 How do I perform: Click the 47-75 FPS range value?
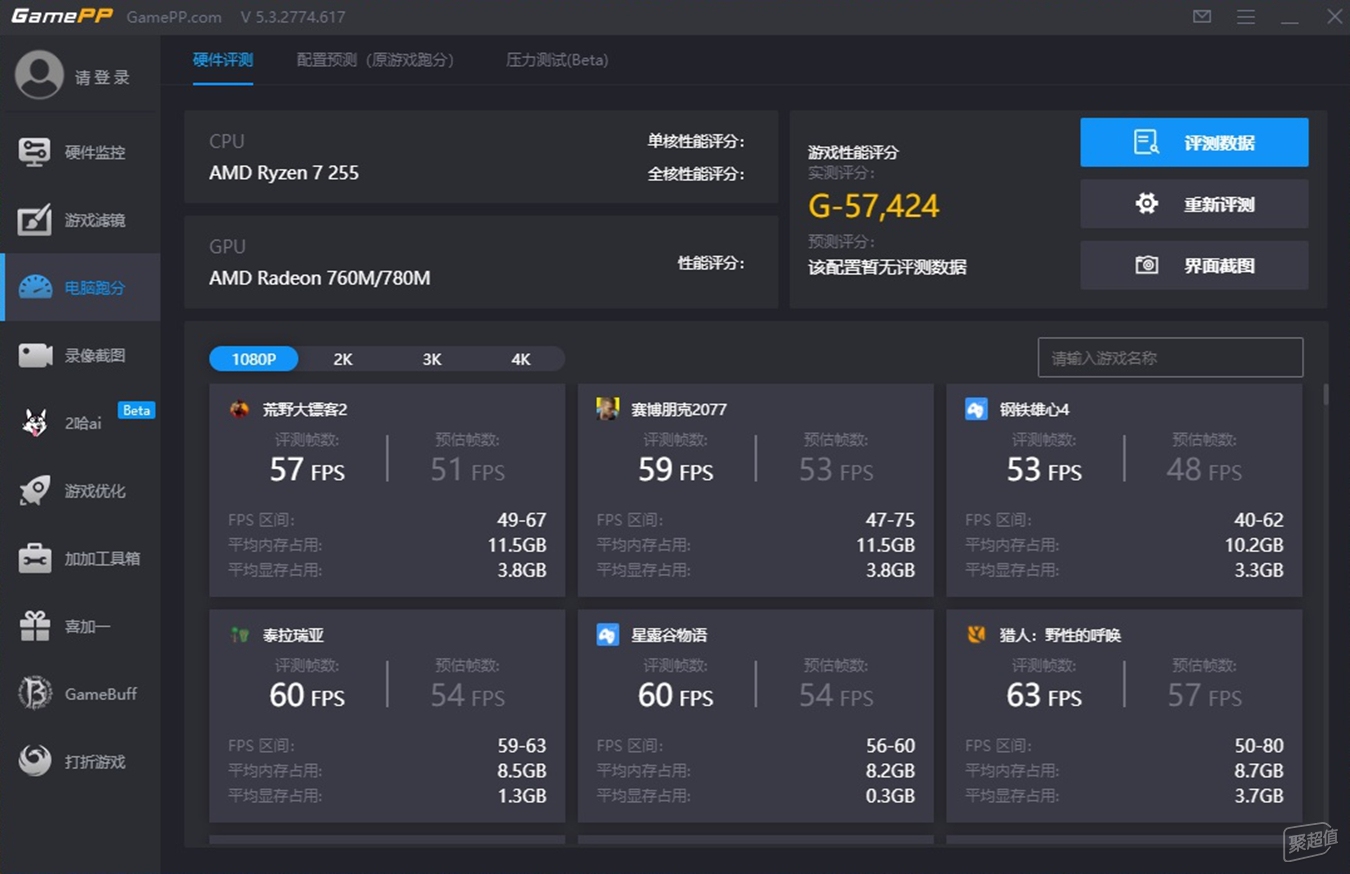point(890,520)
